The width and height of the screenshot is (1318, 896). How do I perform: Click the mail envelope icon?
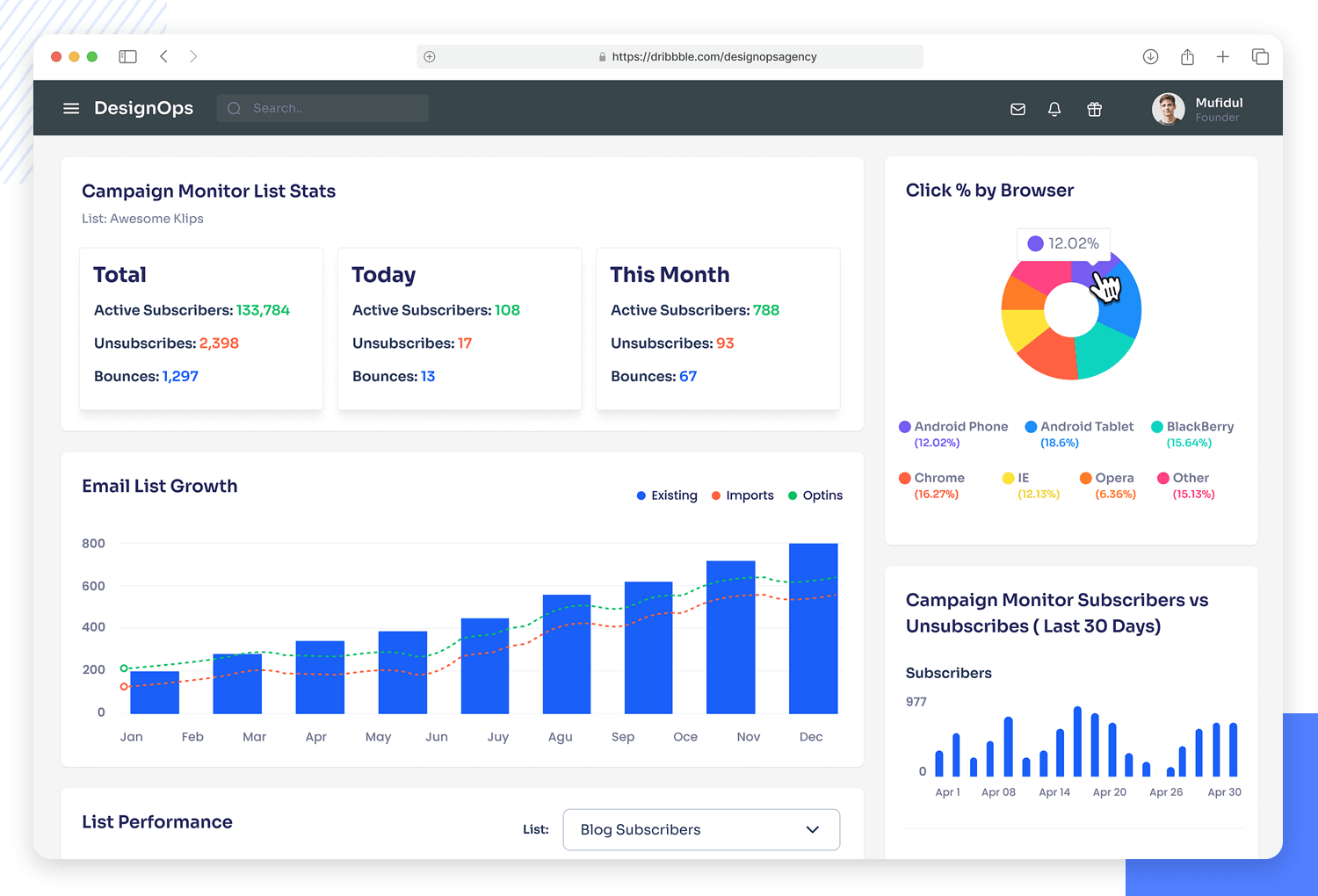(1017, 109)
